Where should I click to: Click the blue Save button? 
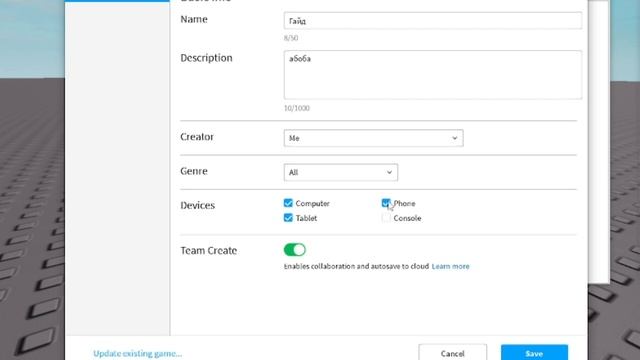click(534, 353)
